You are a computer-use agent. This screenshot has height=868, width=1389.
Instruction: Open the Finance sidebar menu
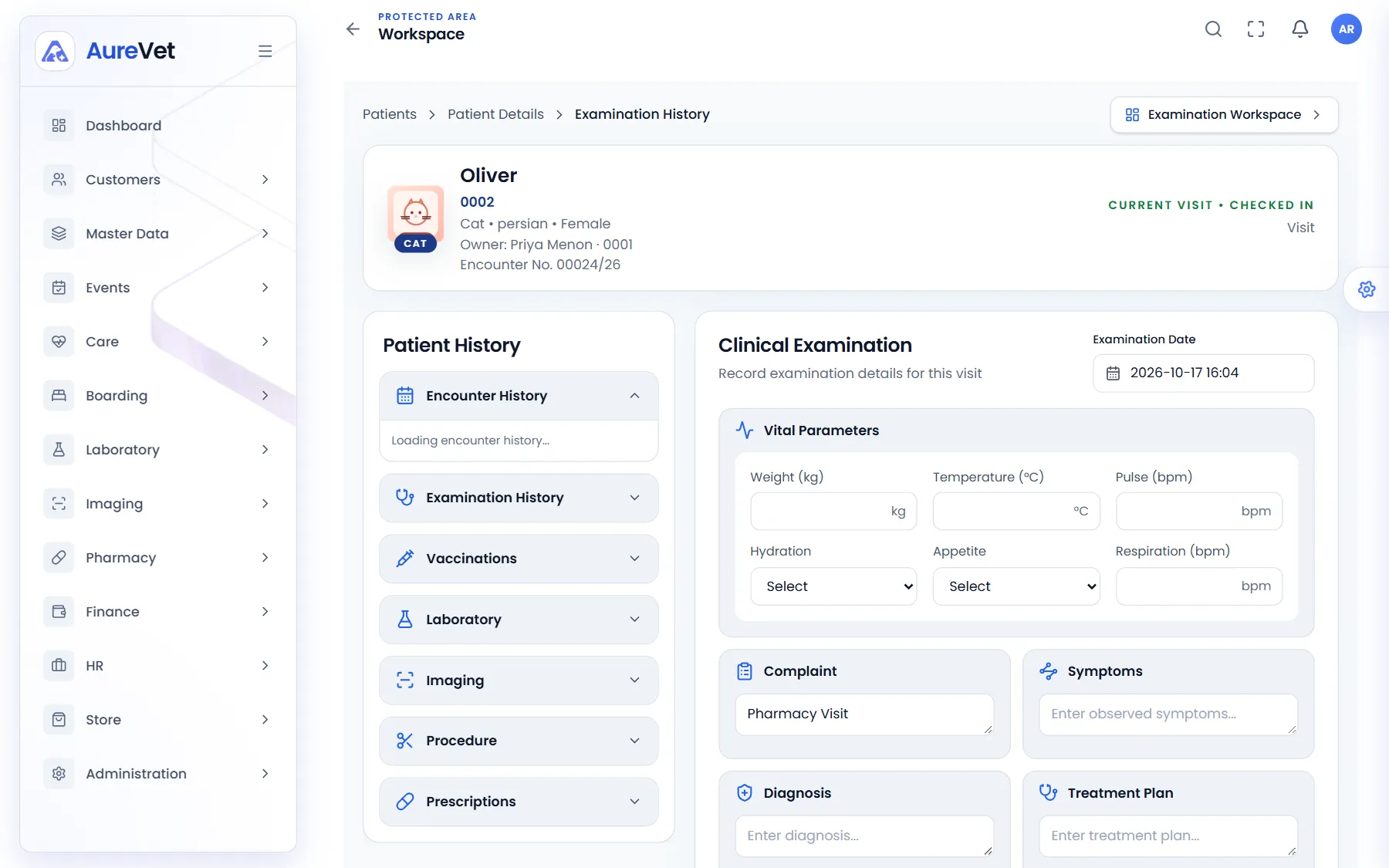(158, 612)
